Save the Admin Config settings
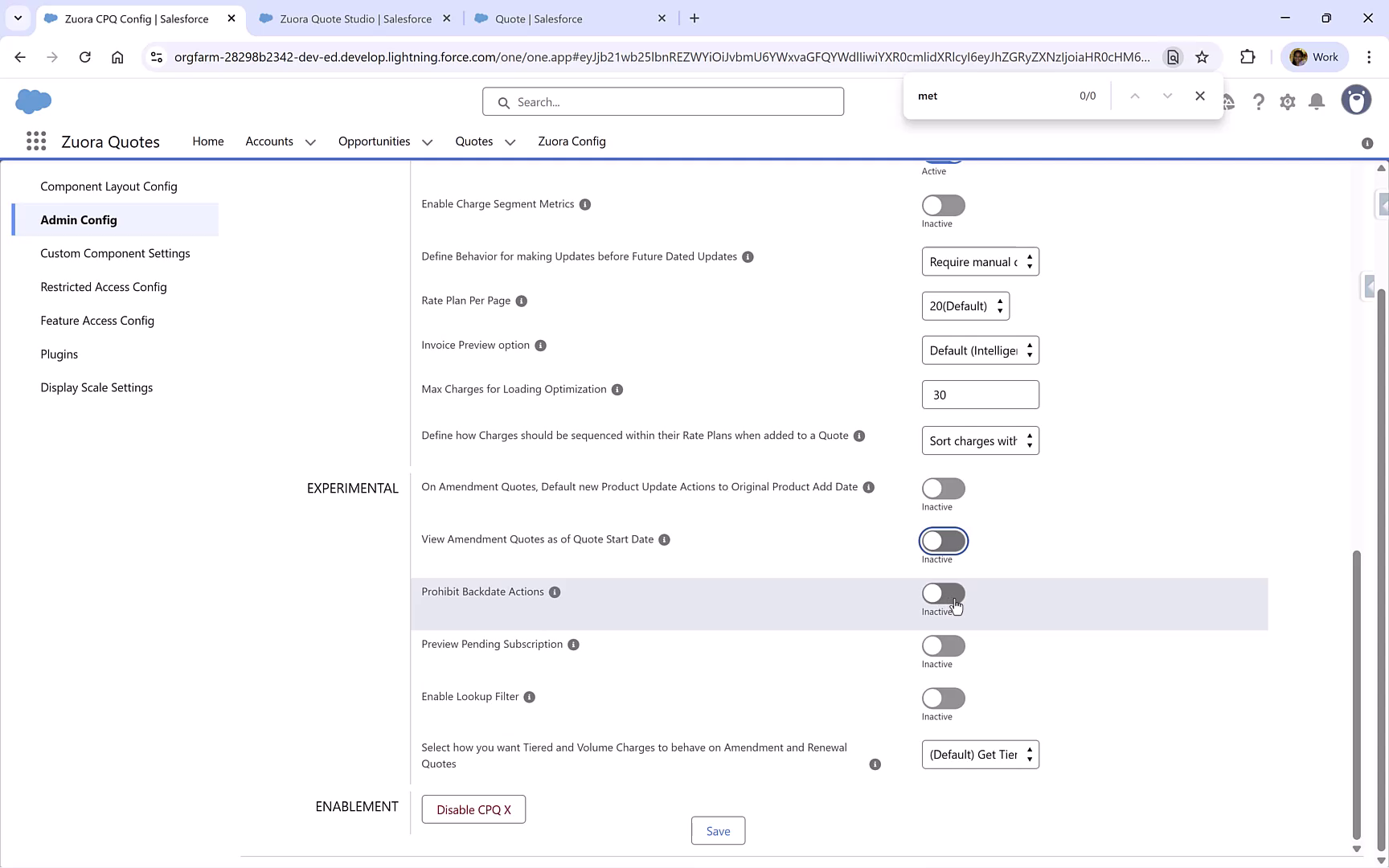 point(718,830)
